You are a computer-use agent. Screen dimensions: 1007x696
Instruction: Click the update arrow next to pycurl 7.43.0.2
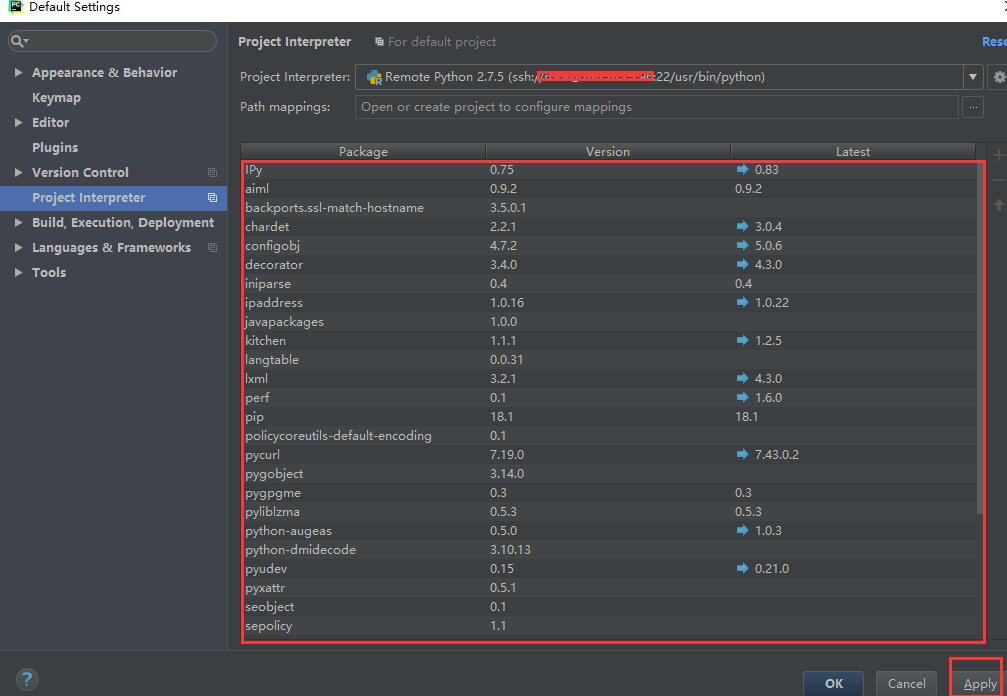point(742,455)
